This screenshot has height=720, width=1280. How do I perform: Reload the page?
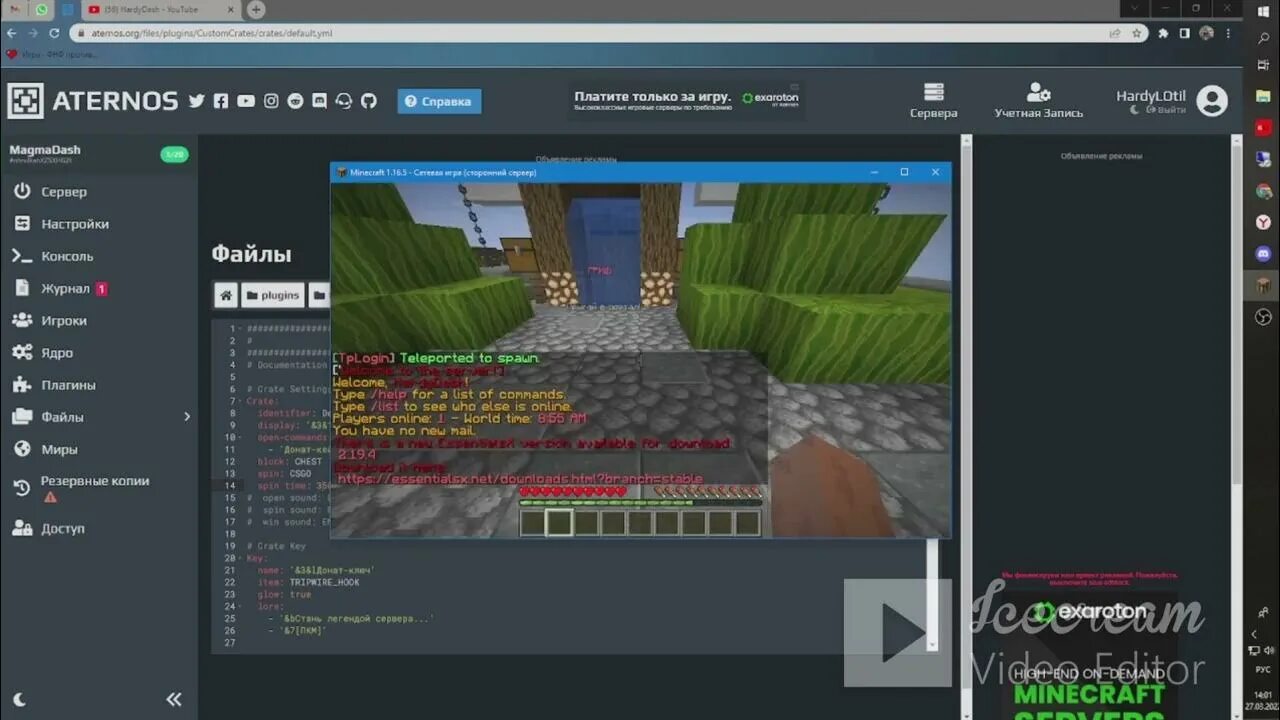coord(54,33)
